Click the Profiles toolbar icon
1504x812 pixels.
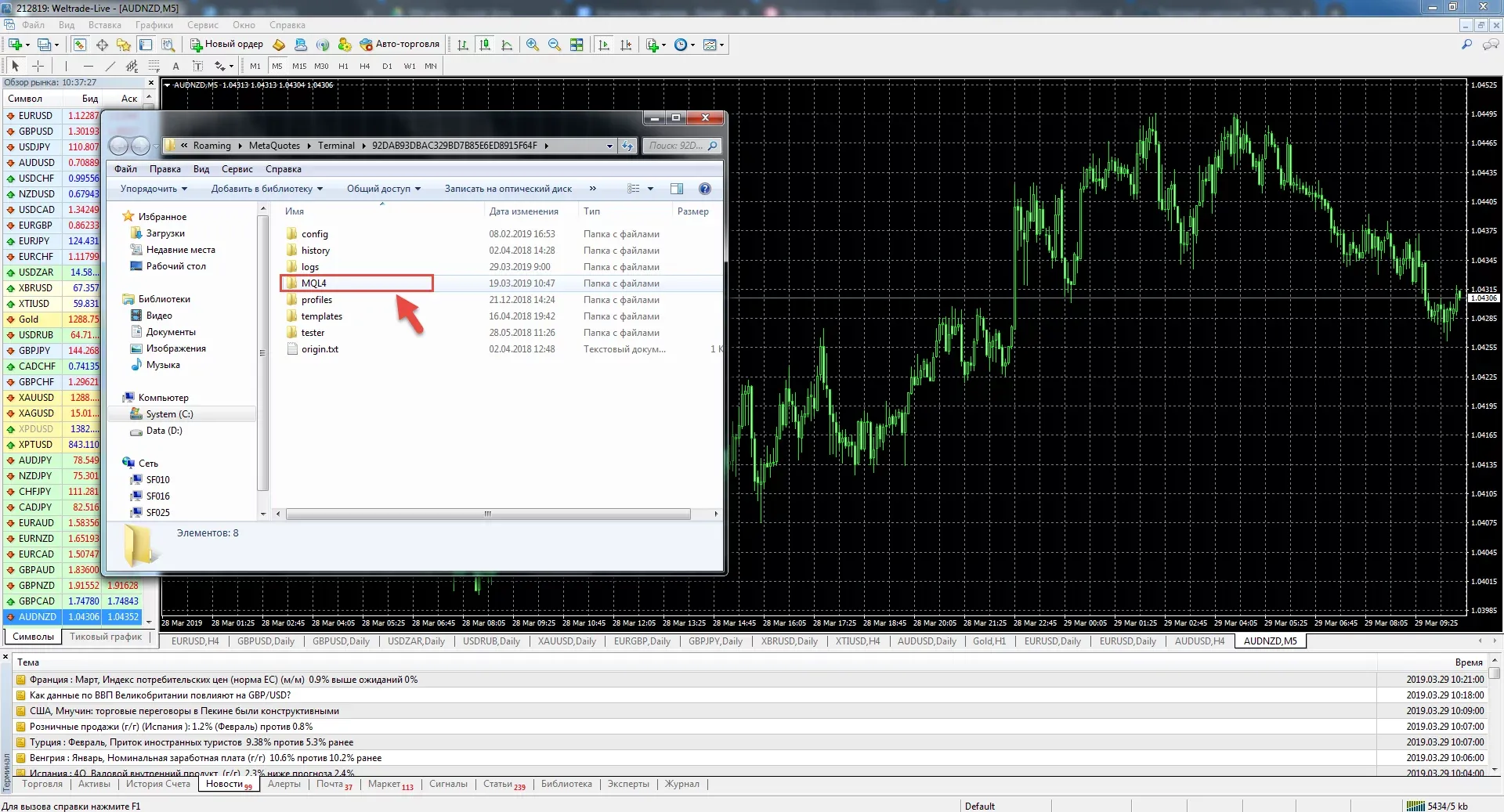click(45, 45)
